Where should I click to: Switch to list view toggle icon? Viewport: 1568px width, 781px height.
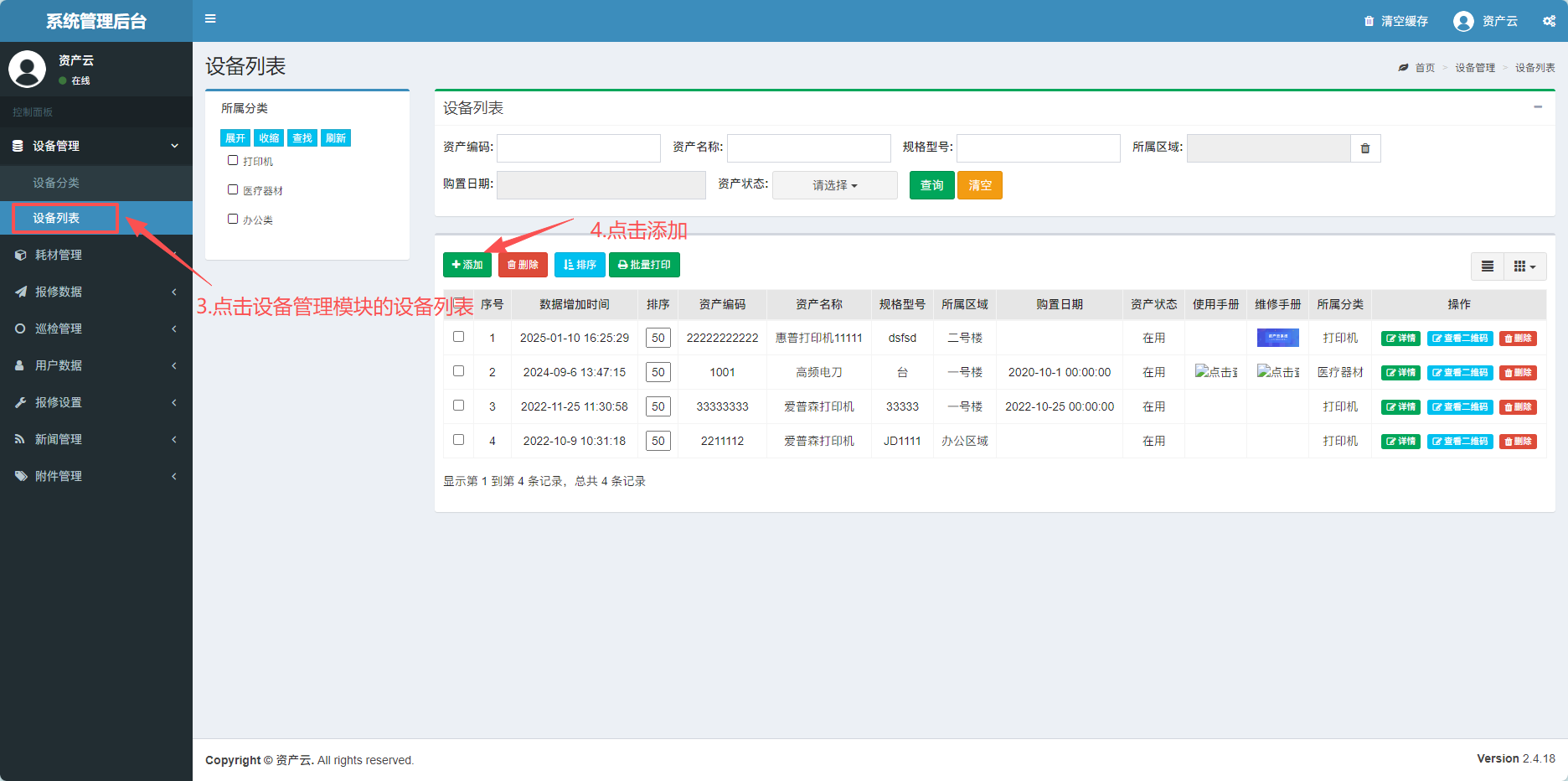pos(1488,266)
